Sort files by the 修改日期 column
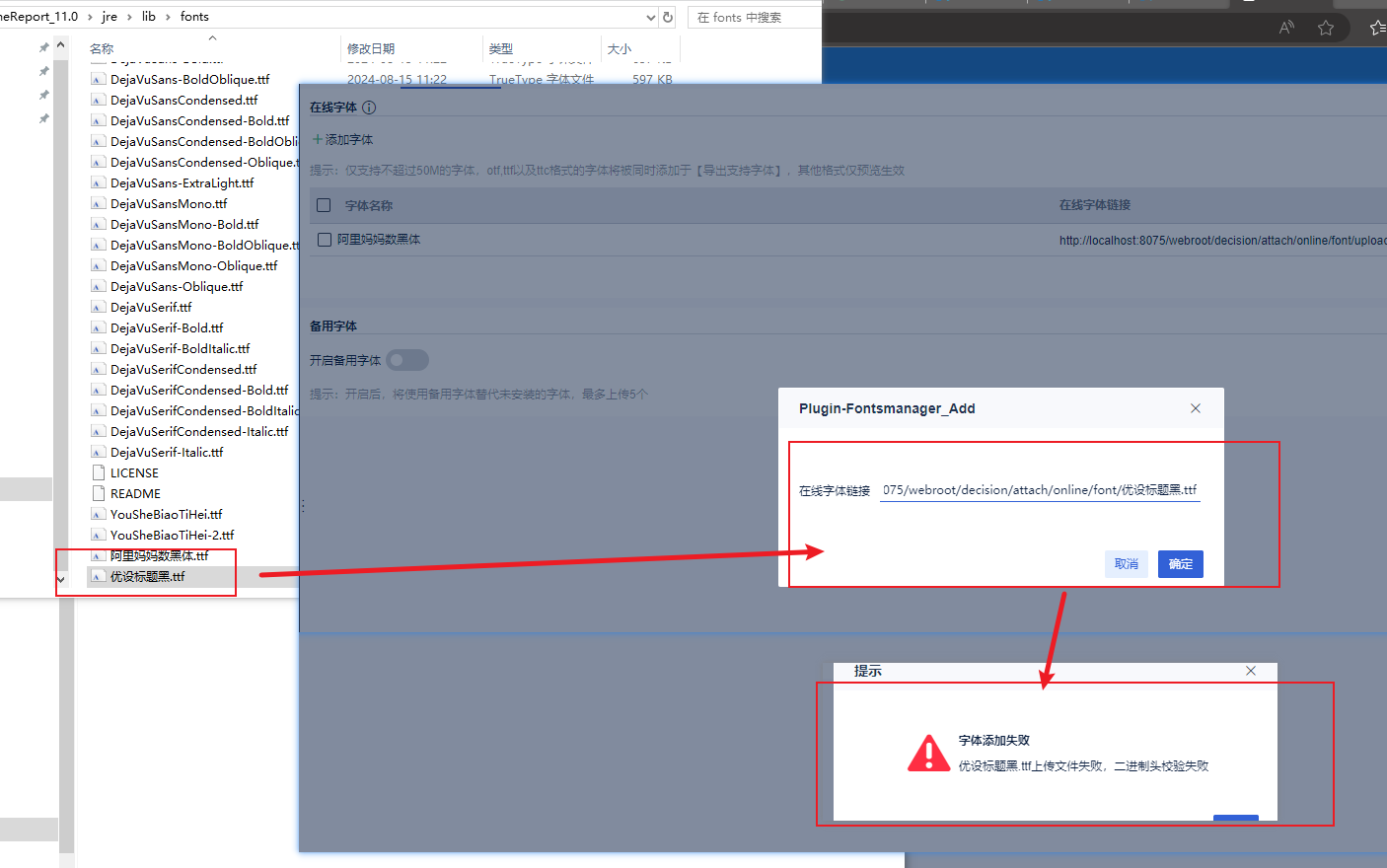 tap(371, 48)
